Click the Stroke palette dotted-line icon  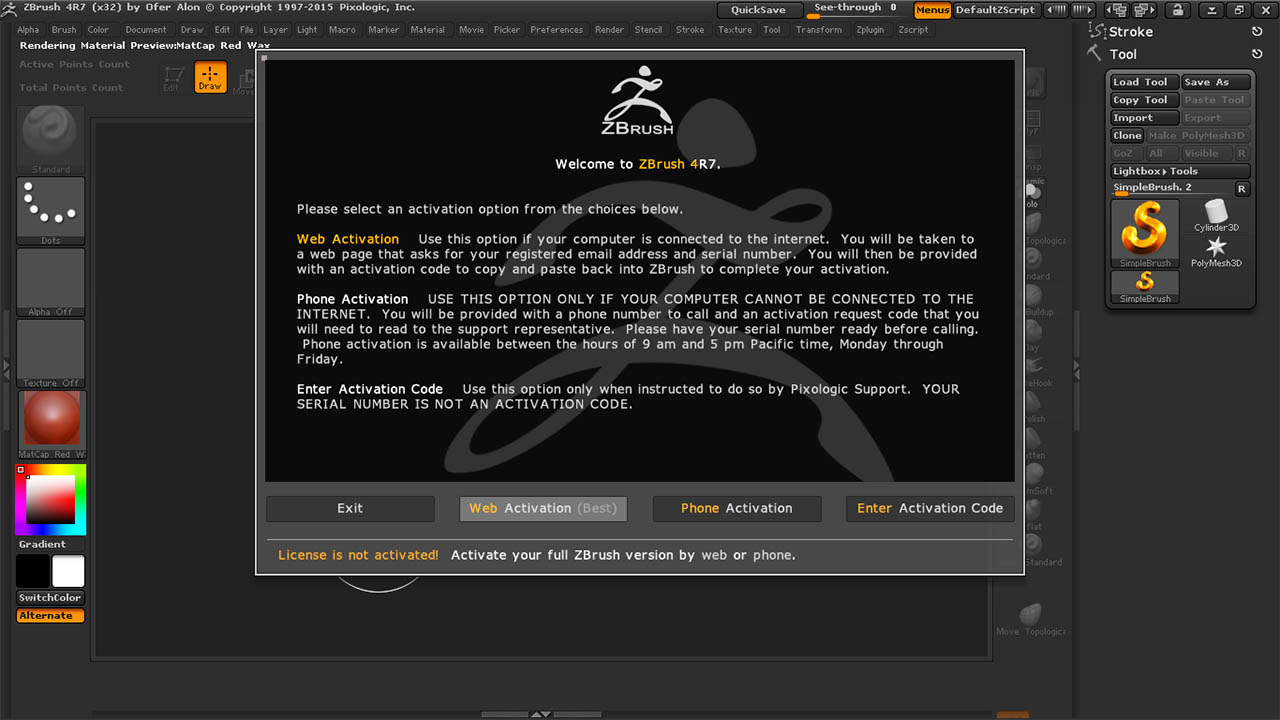pyautogui.click(x=1097, y=31)
